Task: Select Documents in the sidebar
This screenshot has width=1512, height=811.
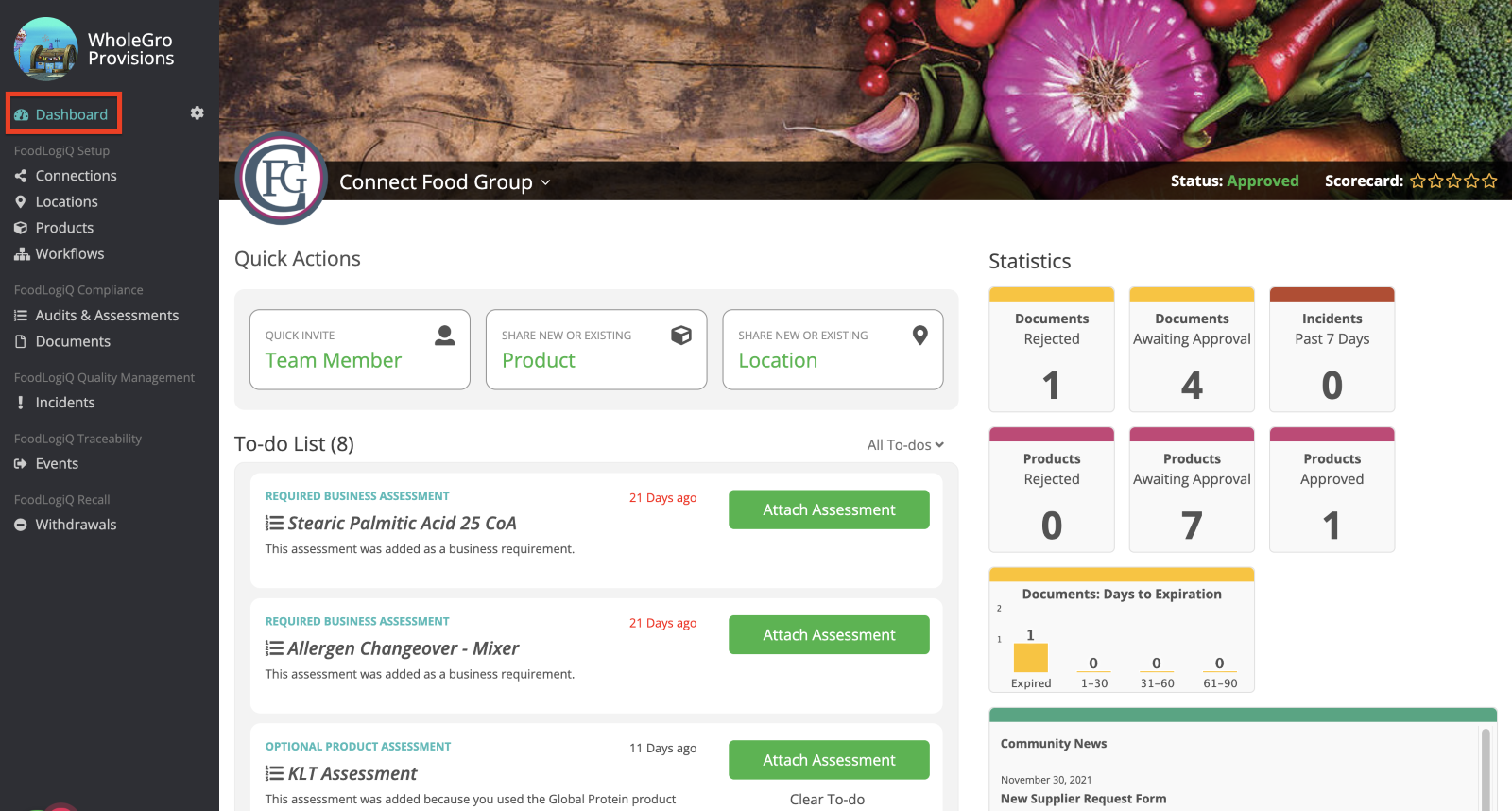Action: 73,341
